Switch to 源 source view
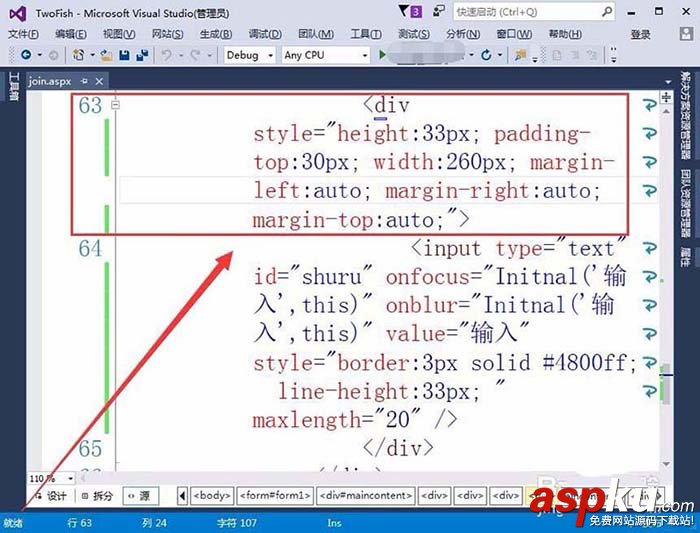Viewport: 700px width, 533px height. pyautogui.click(x=140, y=496)
